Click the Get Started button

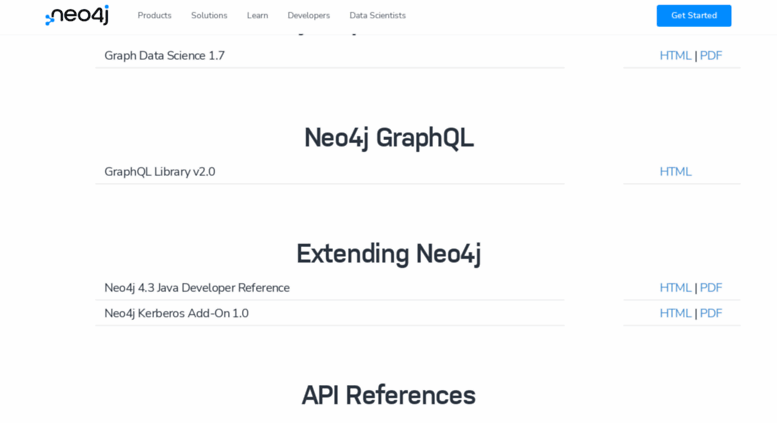coord(694,16)
